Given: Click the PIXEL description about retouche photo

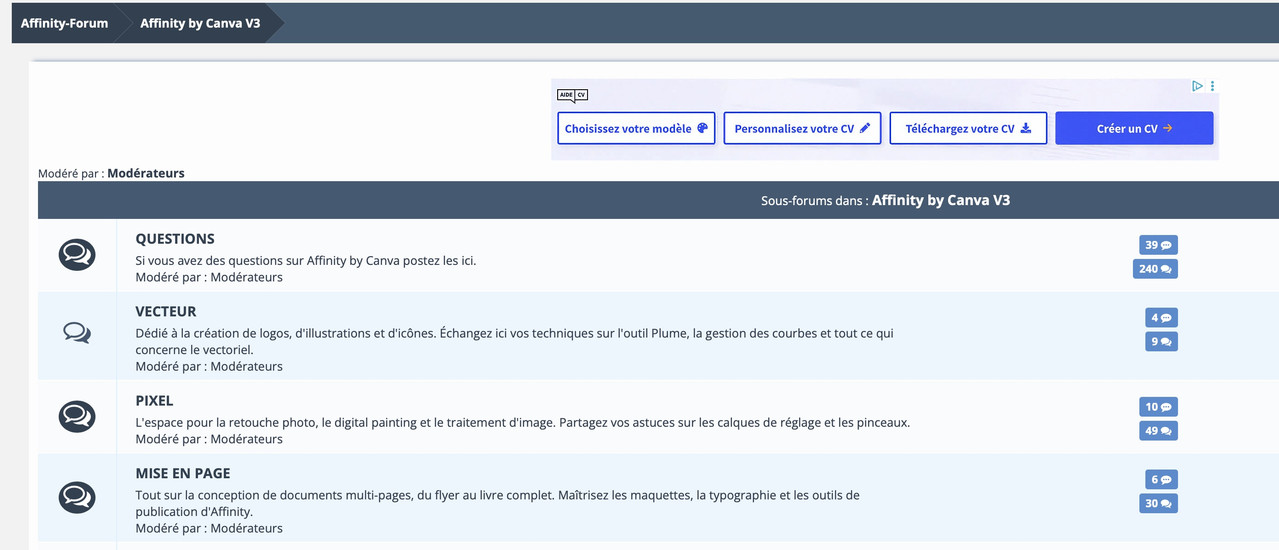Looking at the screenshot, I should (x=523, y=423).
